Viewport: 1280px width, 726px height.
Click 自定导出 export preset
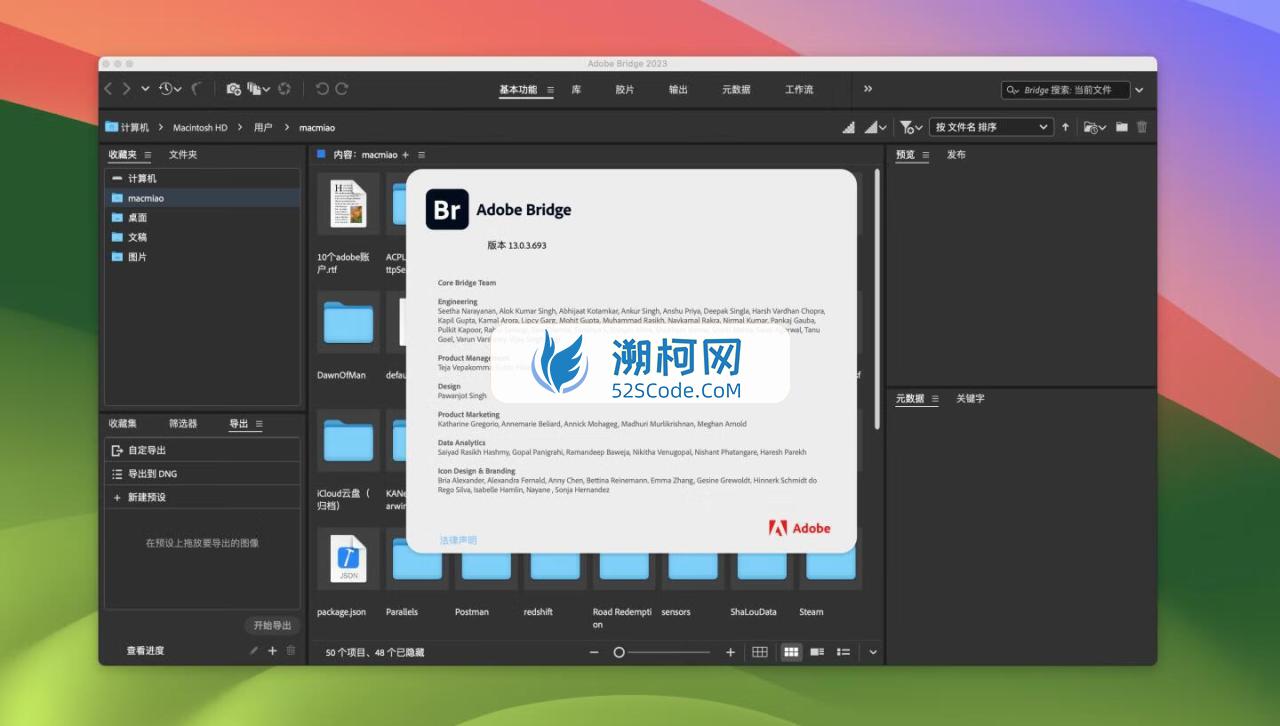coord(202,450)
